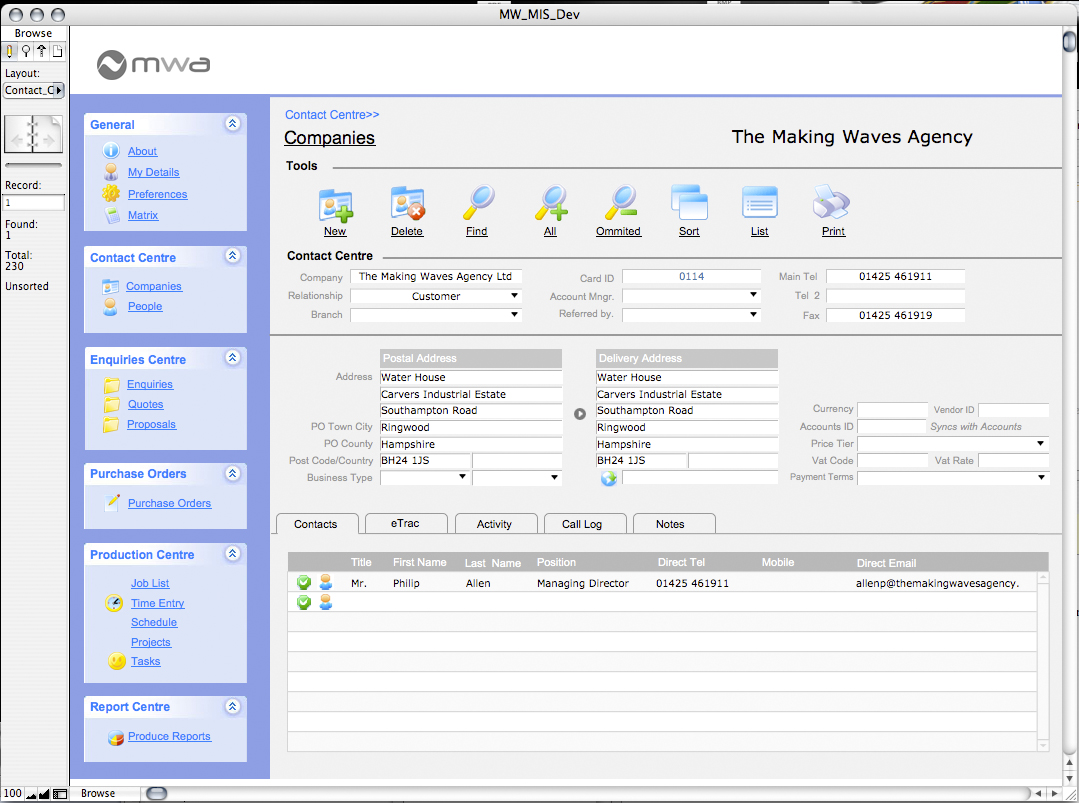The image size is (1079, 803).
Task: Open the Job List link
Action: [x=150, y=583]
